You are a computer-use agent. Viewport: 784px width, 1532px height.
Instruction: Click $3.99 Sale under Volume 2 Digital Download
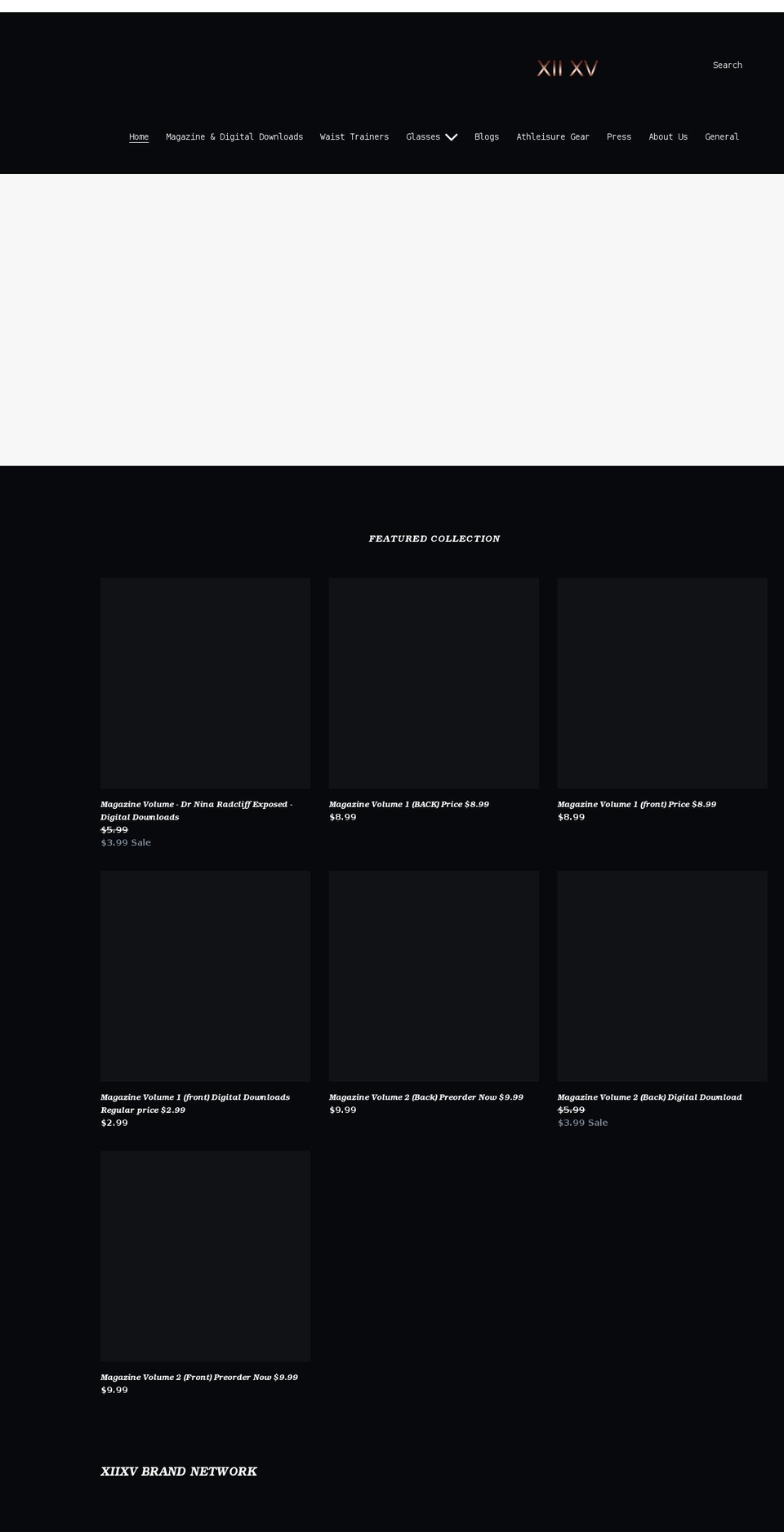(x=583, y=1123)
